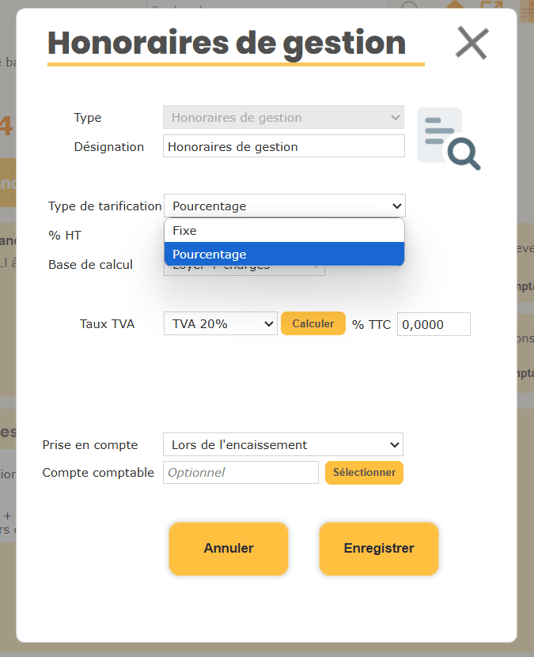This screenshot has width=534, height=657.
Task: Close the Honoraires de gestion dialog
Action: tap(472, 43)
